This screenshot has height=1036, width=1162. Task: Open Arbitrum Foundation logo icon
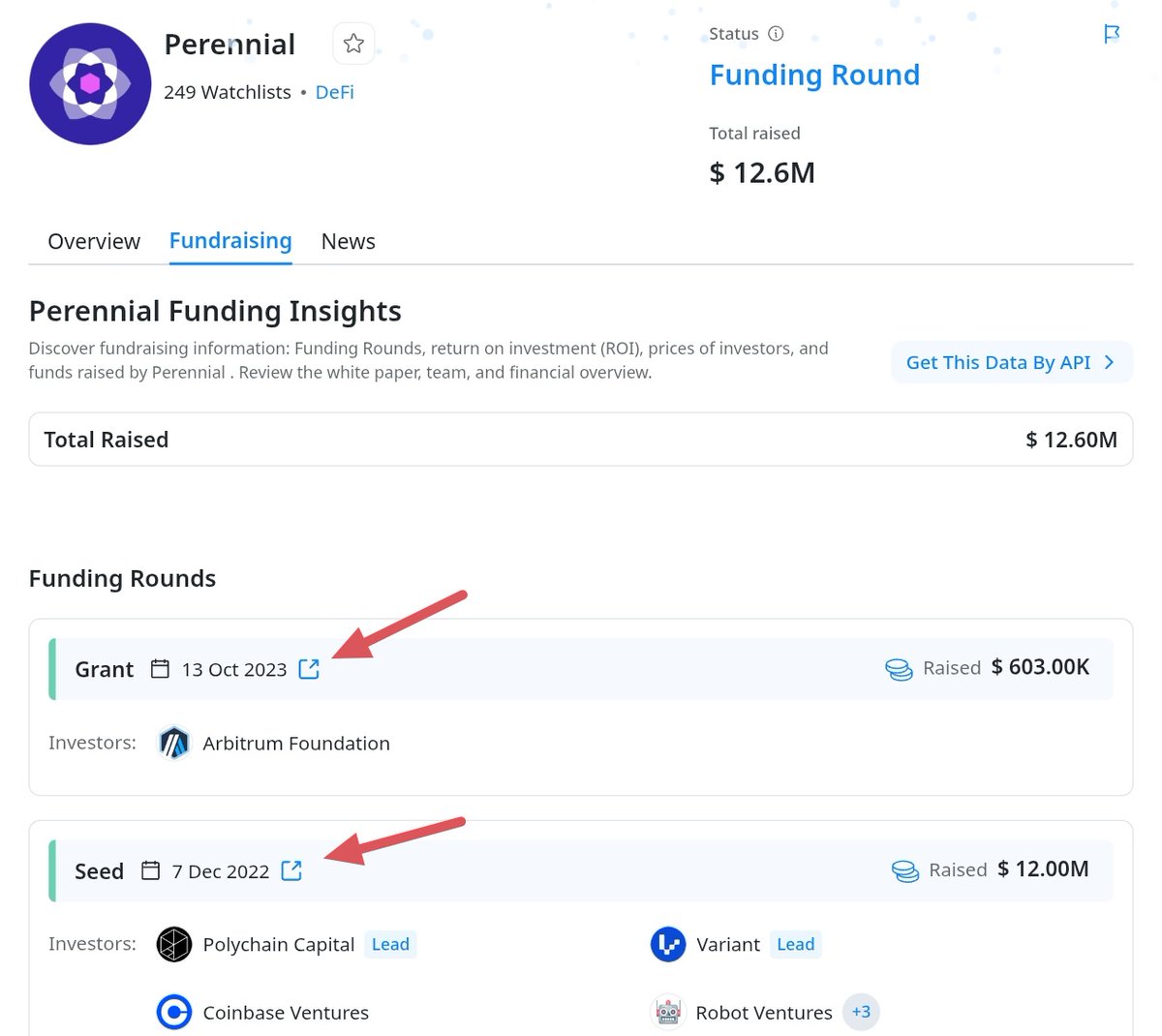(x=174, y=744)
